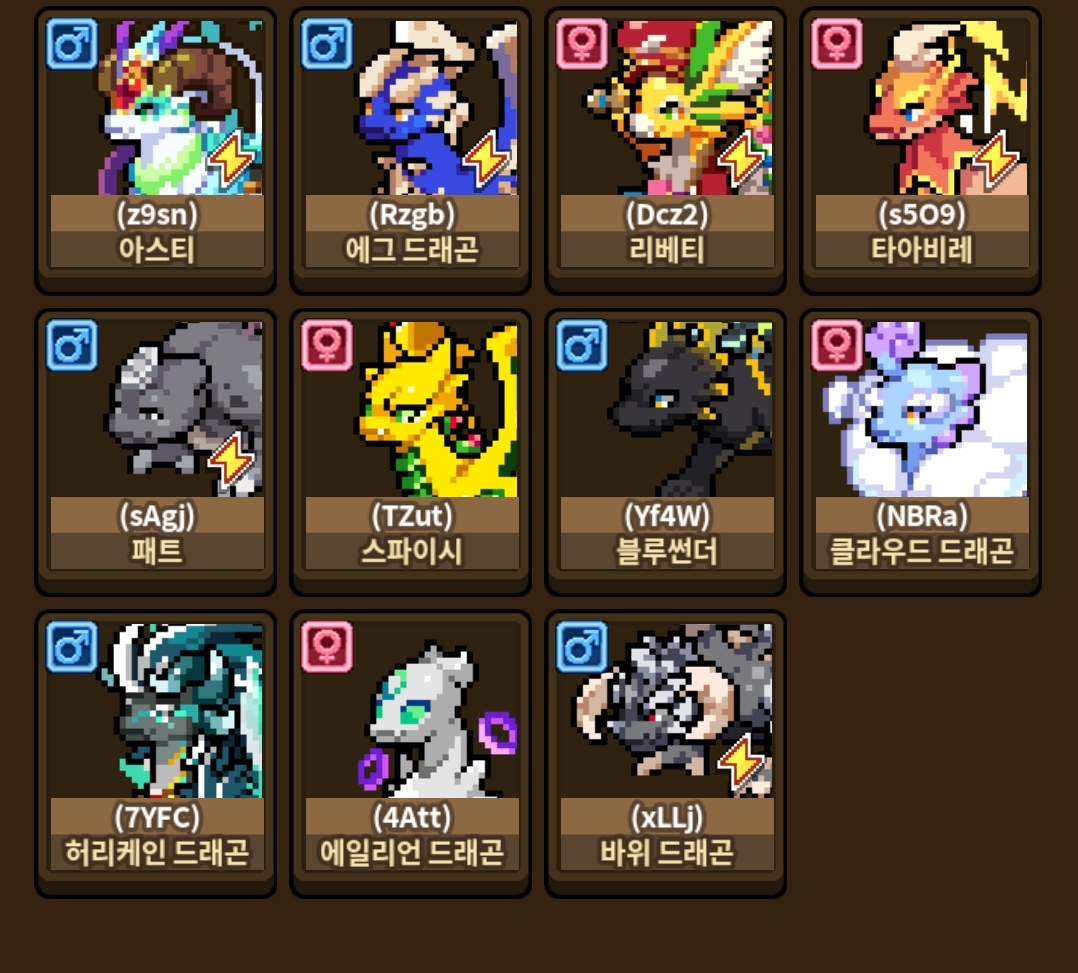The image size is (1078, 973).
Task: Click the lightning badge on 바위 드래곤
Action: (x=741, y=763)
